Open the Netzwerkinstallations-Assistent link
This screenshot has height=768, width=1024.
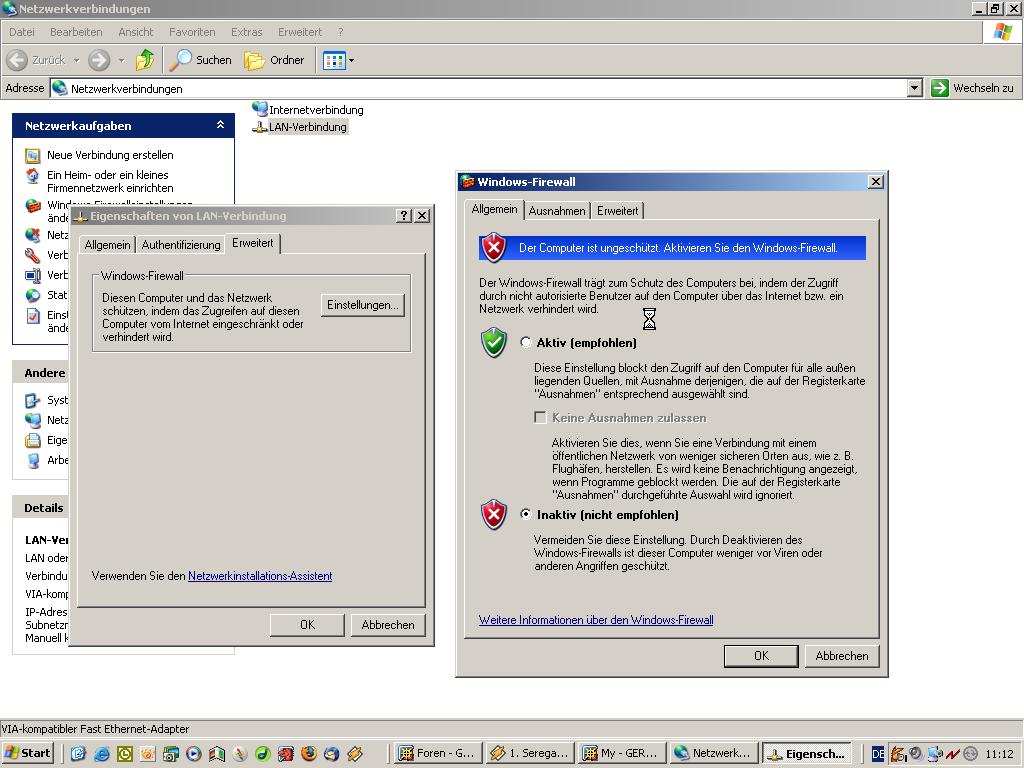pos(260,576)
